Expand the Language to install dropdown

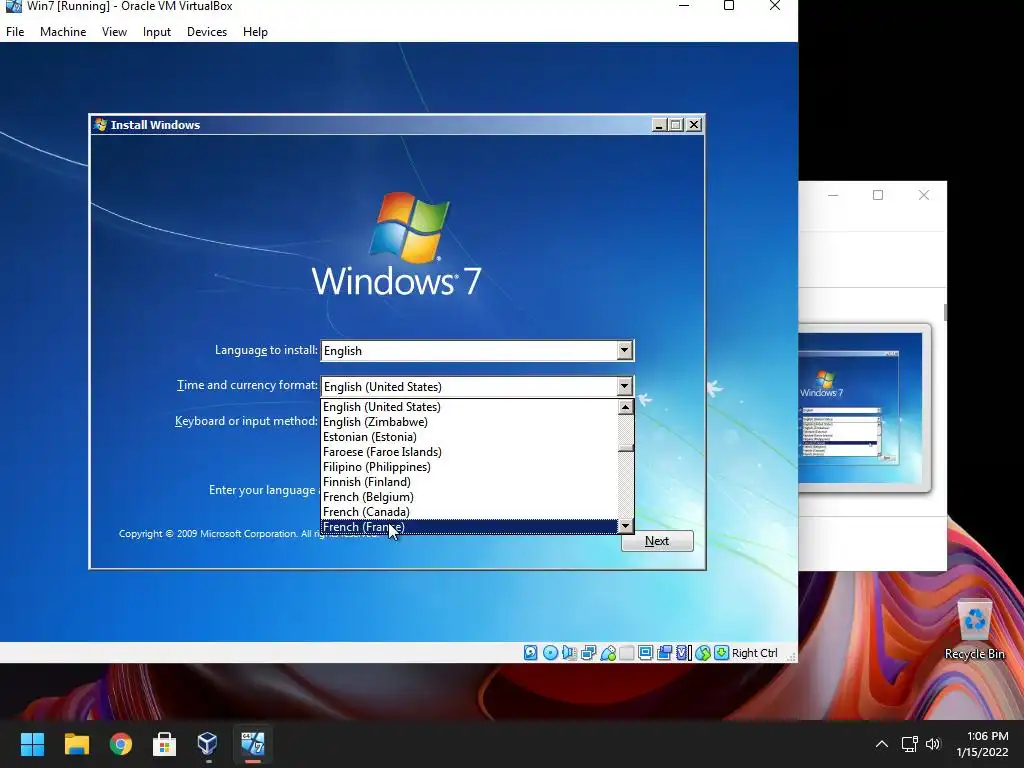click(x=624, y=350)
